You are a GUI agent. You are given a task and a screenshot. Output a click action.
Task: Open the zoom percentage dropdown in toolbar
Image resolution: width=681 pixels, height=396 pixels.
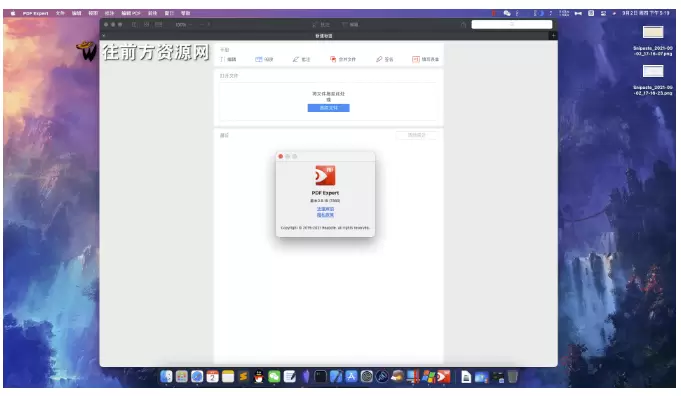click(183, 25)
